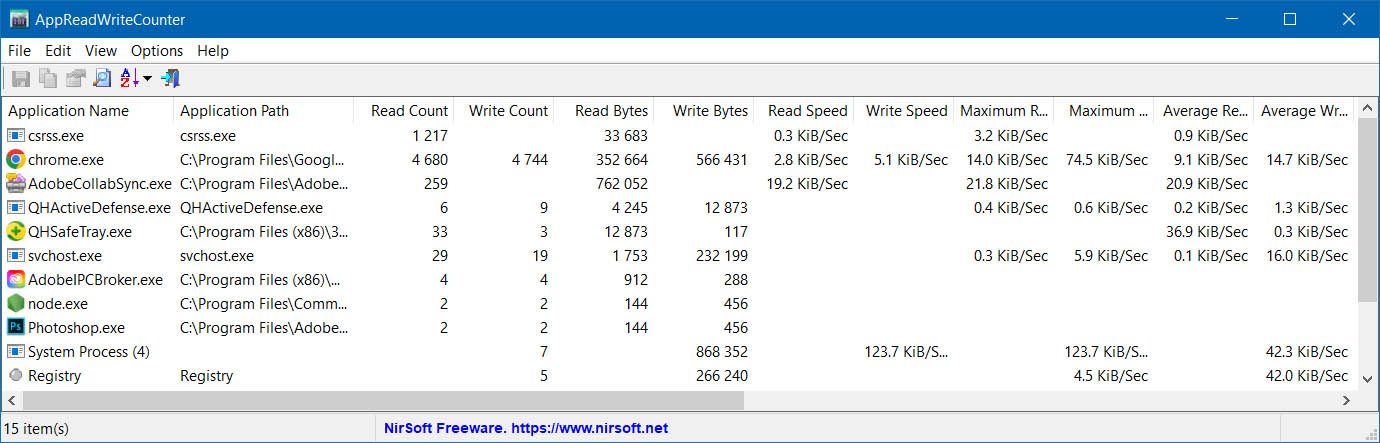Click the svchost.exe row icon
This screenshot has width=1380, height=443.
(x=16, y=255)
